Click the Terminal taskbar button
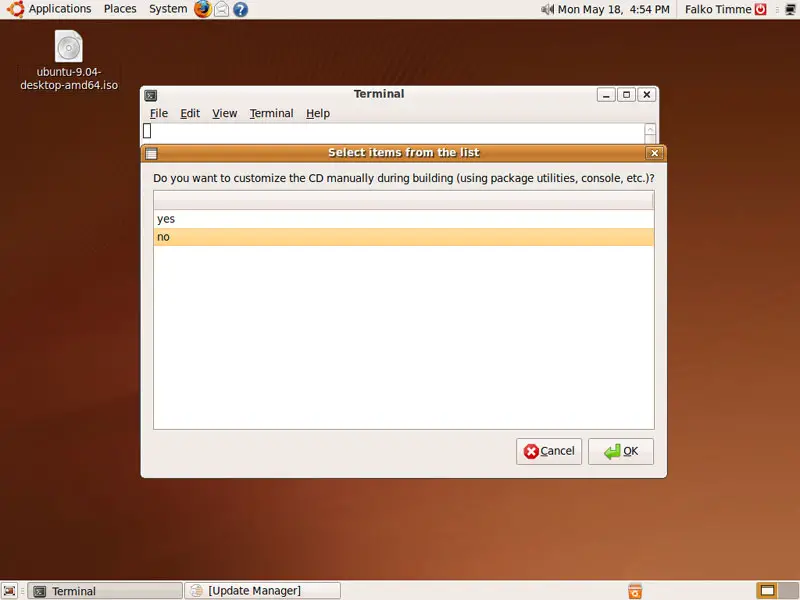800x600 pixels. [x=105, y=591]
